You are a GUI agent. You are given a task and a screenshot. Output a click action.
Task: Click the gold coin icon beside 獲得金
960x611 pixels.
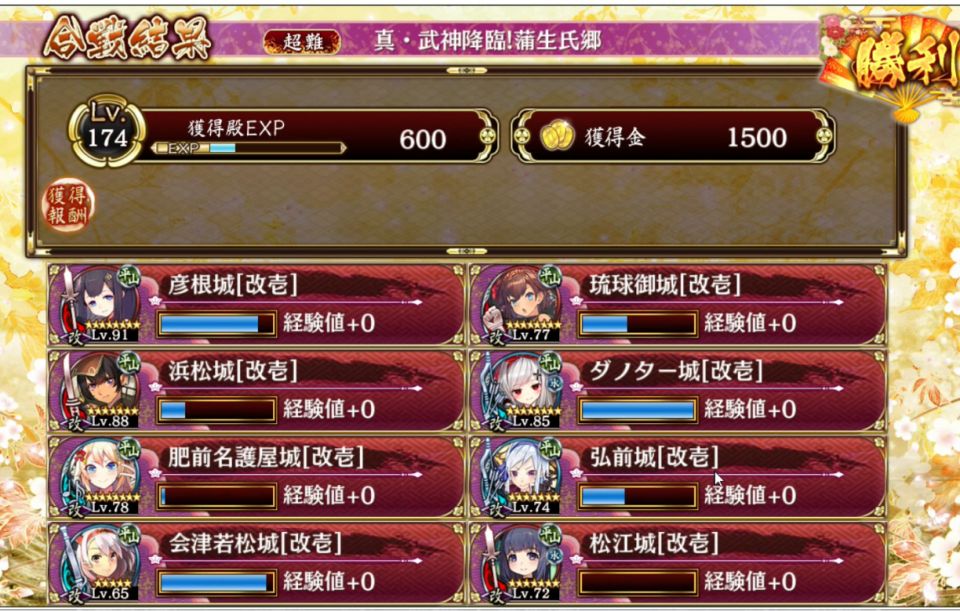[557, 137]
